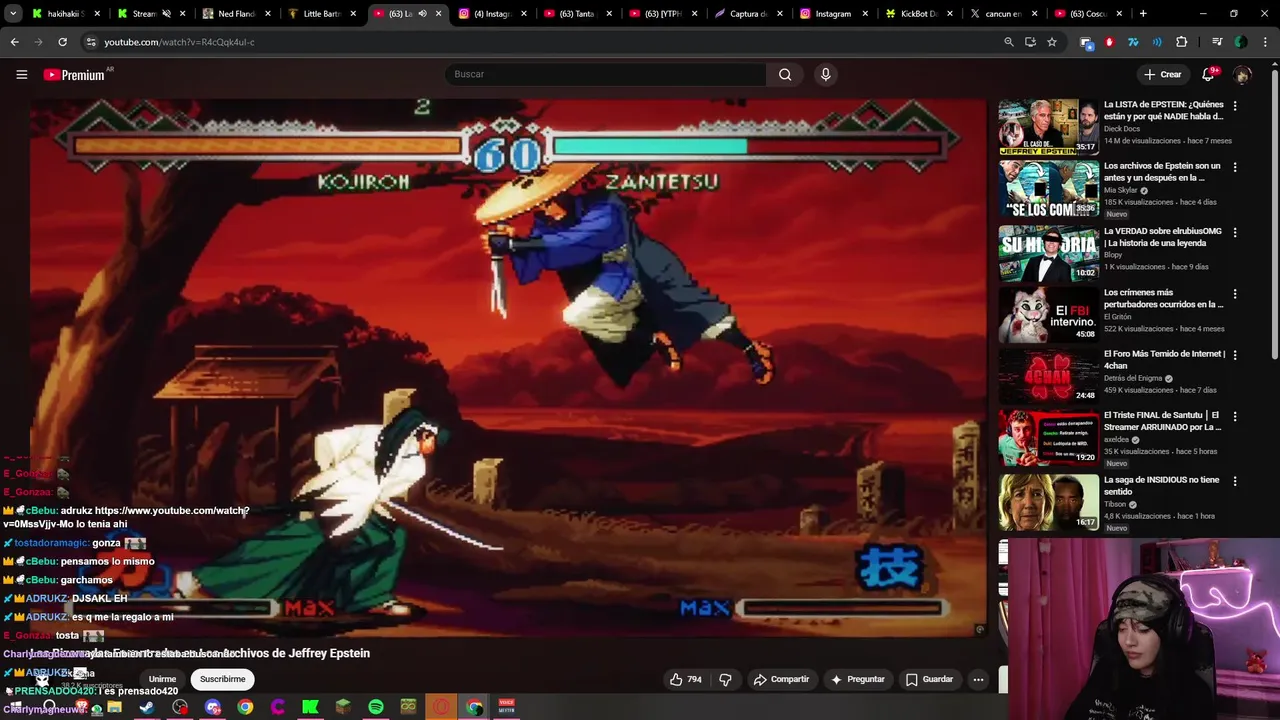Go back with the browser back arrow
This screenshot has height=720, width=1280.
[14, 42]
